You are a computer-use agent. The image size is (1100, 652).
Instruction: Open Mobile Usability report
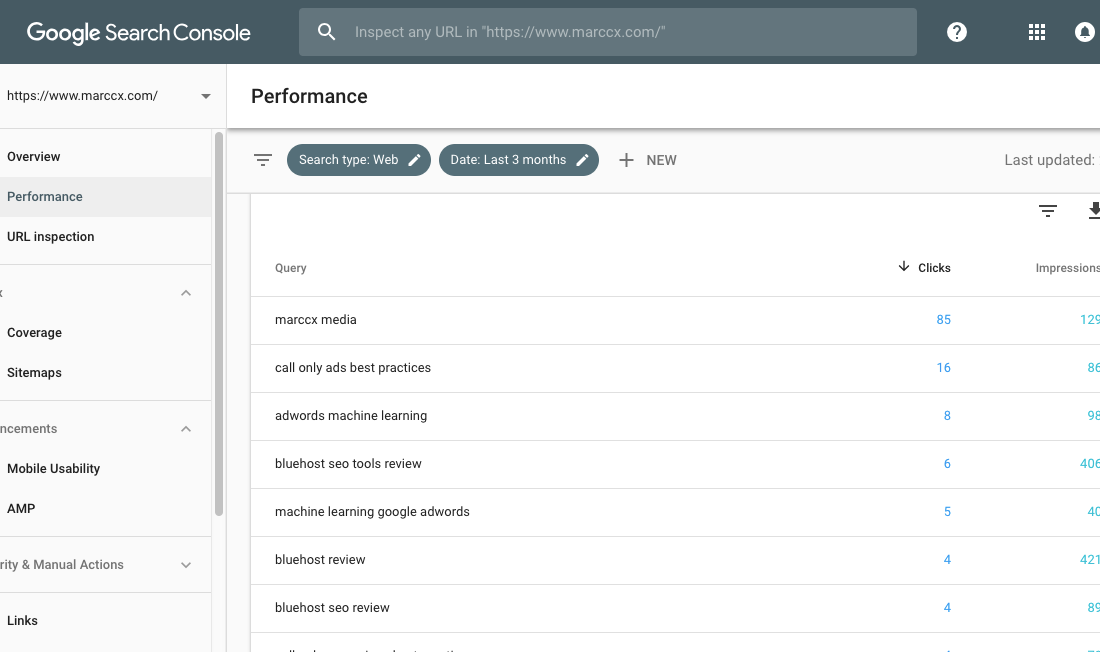pos(53,468)
